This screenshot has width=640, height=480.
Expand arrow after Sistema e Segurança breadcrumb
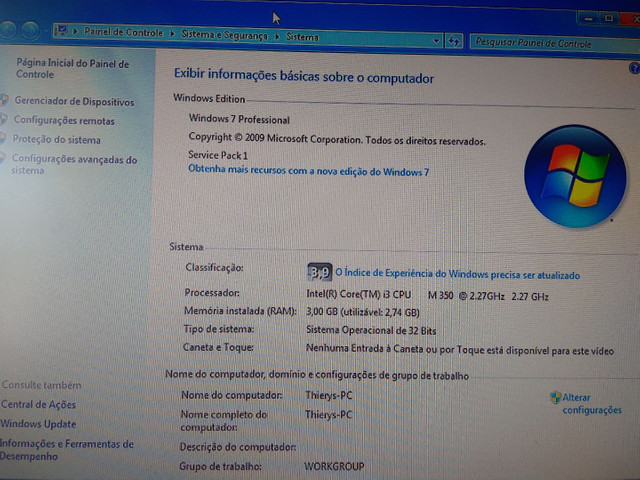[x=277, y=36]
